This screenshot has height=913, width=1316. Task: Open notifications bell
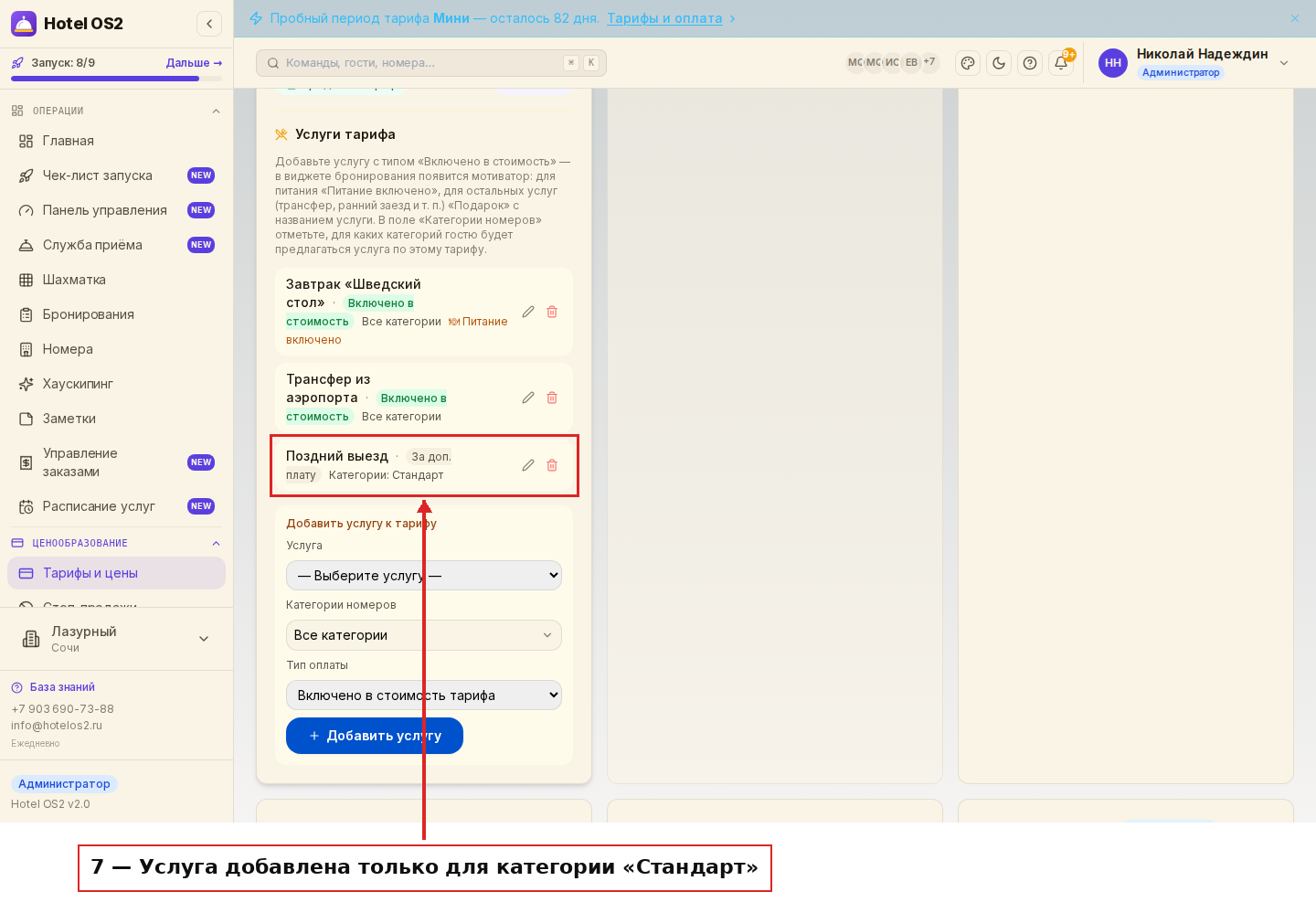tap(1061, 63)
